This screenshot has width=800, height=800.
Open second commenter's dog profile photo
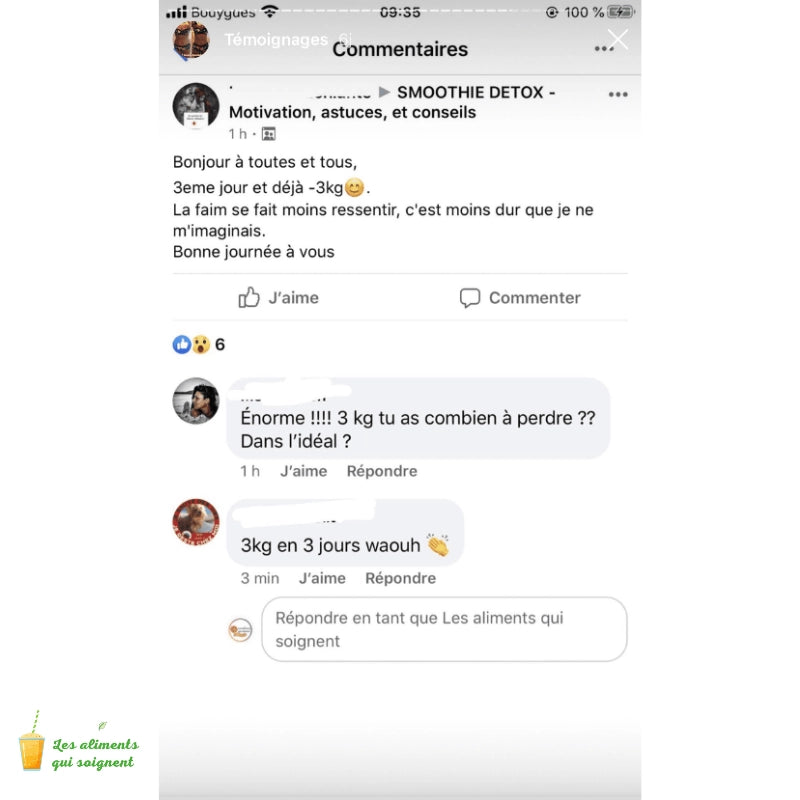coord(196,522)
